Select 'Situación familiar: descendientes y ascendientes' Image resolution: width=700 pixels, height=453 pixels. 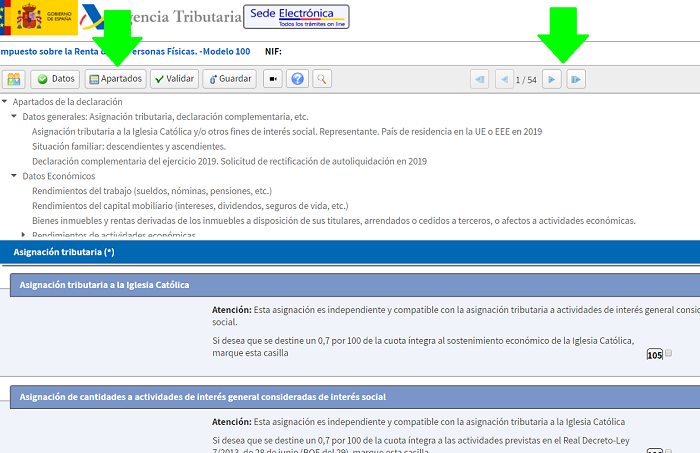pyautogui.click(x=129, y=146)
